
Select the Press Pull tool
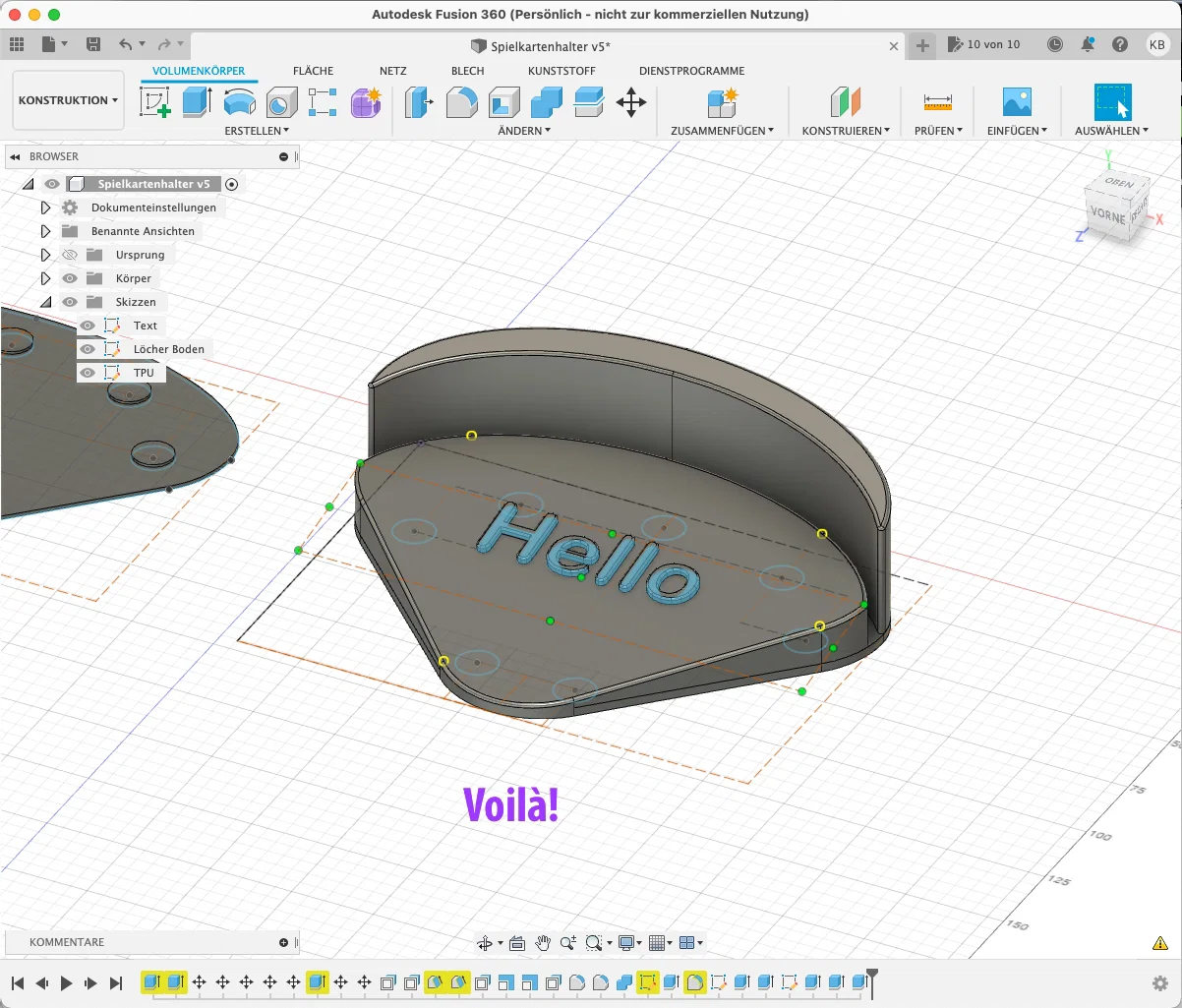pyautogui.click(x=420, y=102)
